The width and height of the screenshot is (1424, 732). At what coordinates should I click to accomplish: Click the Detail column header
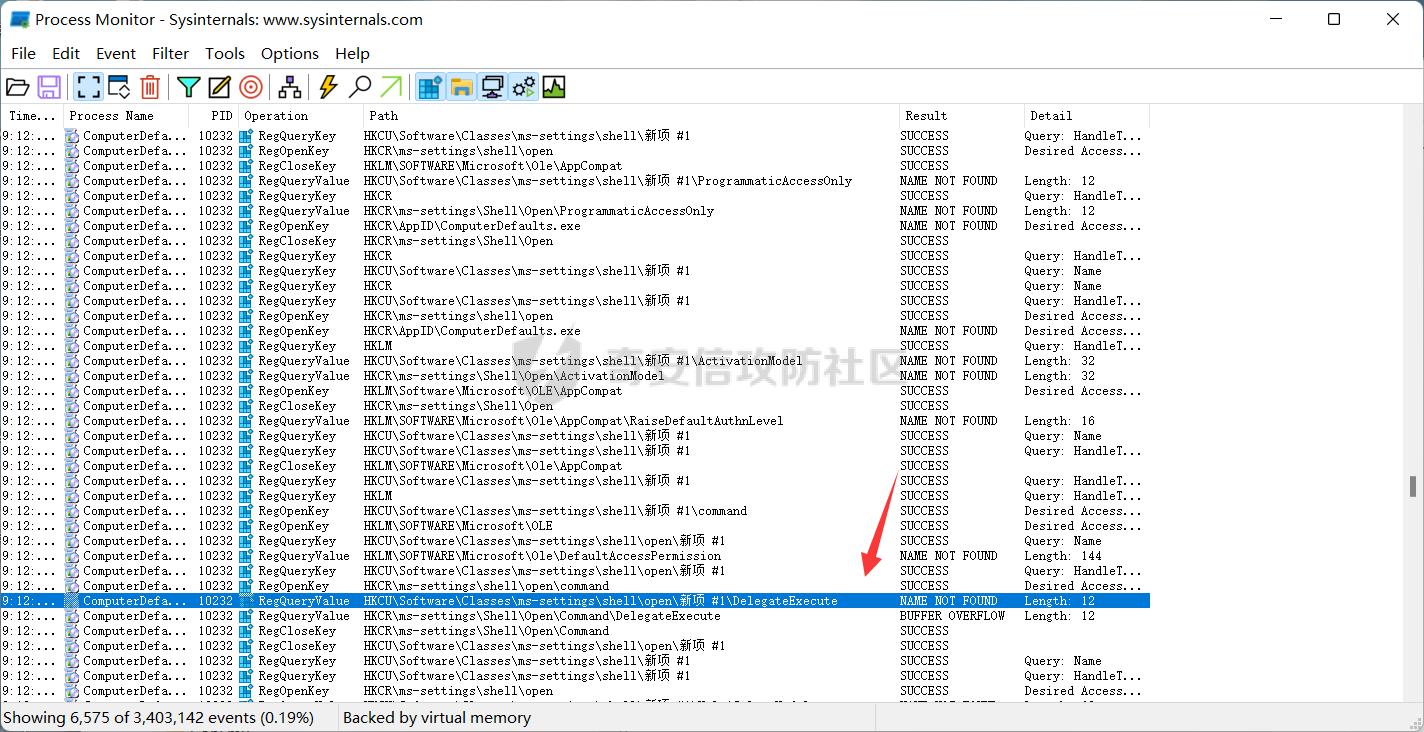pos(1087,116)
